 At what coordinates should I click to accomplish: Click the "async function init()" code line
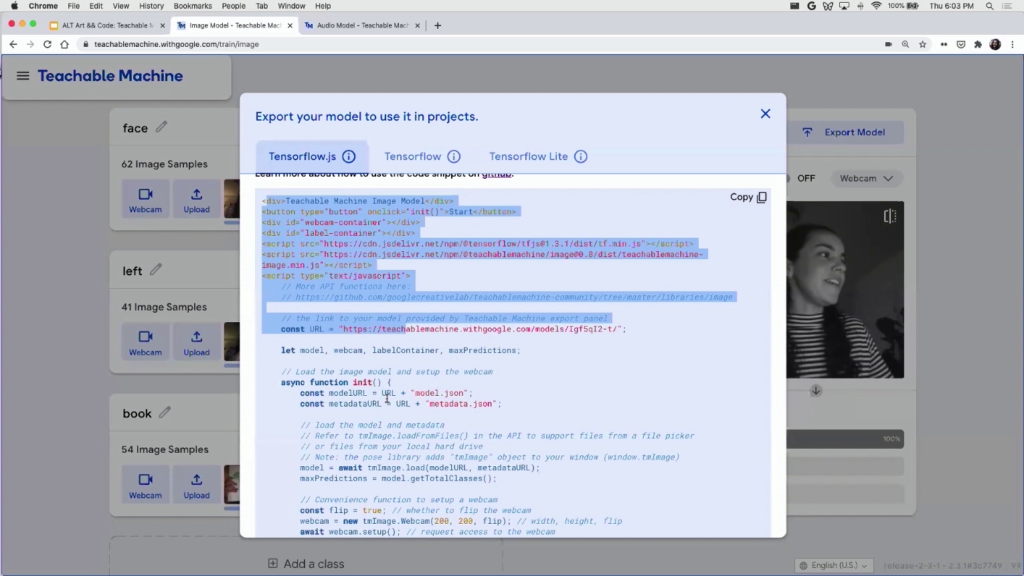[x=336, y=383]
